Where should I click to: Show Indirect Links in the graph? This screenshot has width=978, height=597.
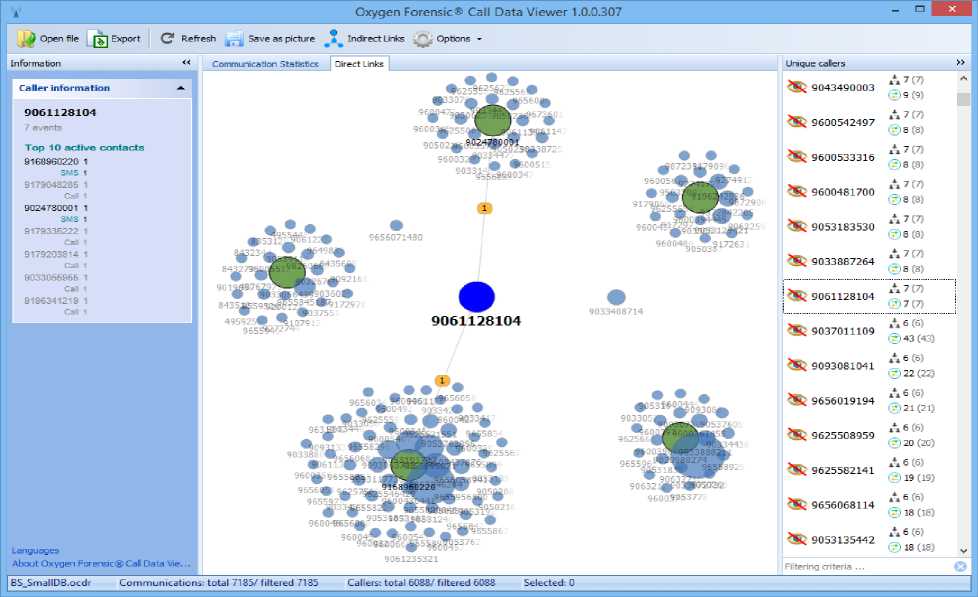pyautogui.click(x=365, y=39)
